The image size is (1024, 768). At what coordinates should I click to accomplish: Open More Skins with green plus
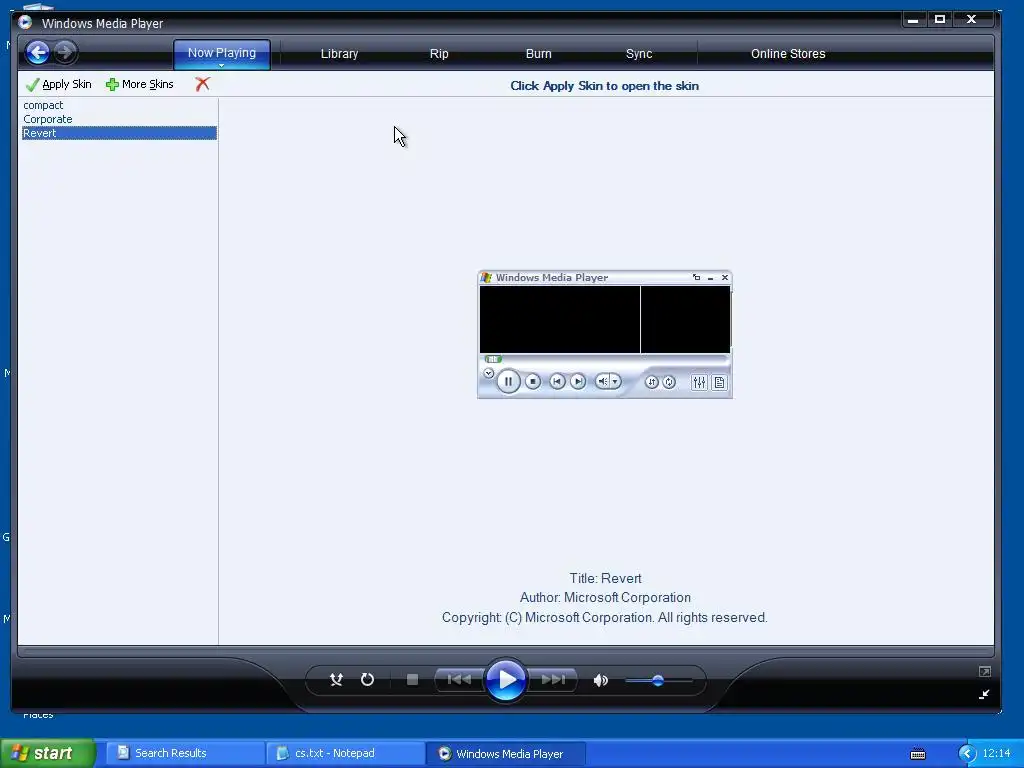point(140,84)
